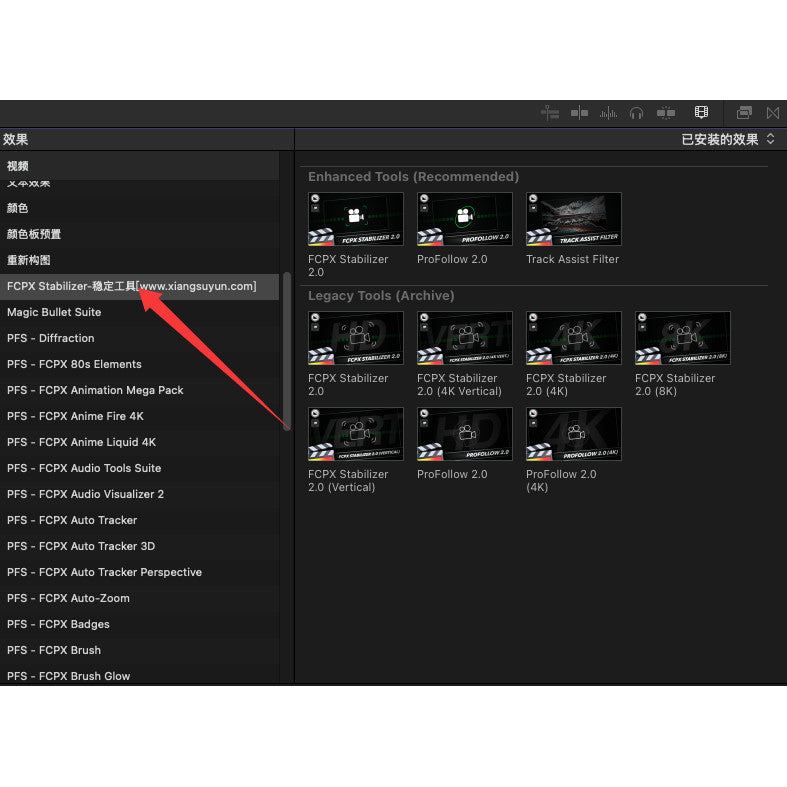
Task: Select FCPX Stabilizer-稳定工具 category
Action: (139, 287)
